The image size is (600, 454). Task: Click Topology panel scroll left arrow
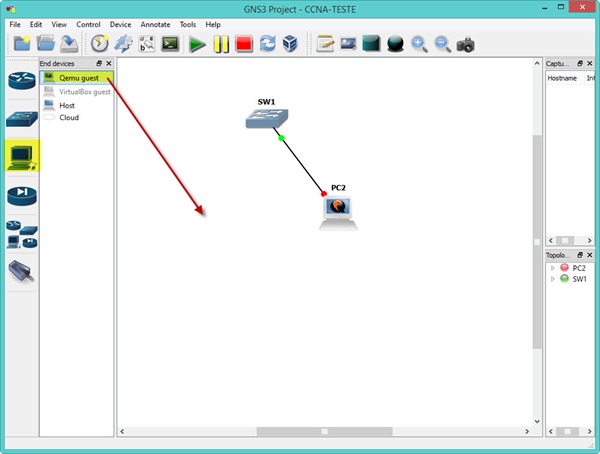click(x=551, y=431)
